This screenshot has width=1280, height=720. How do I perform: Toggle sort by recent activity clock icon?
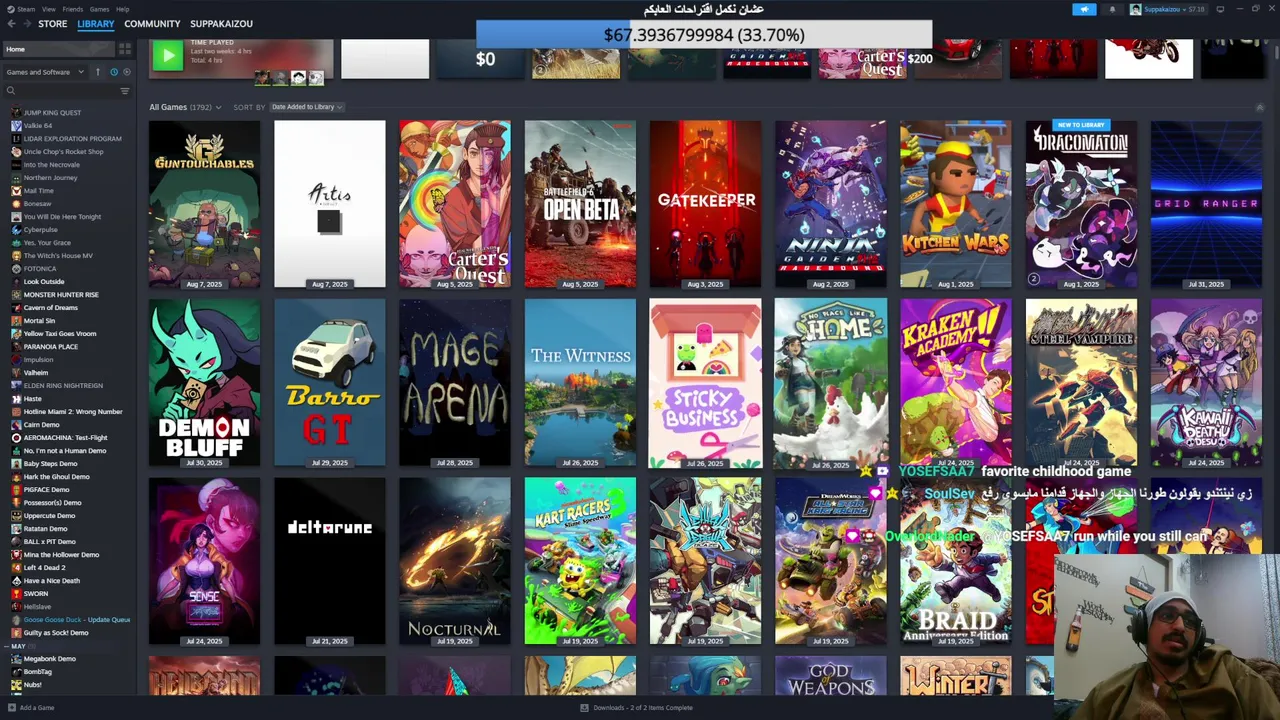coord(114,72)
